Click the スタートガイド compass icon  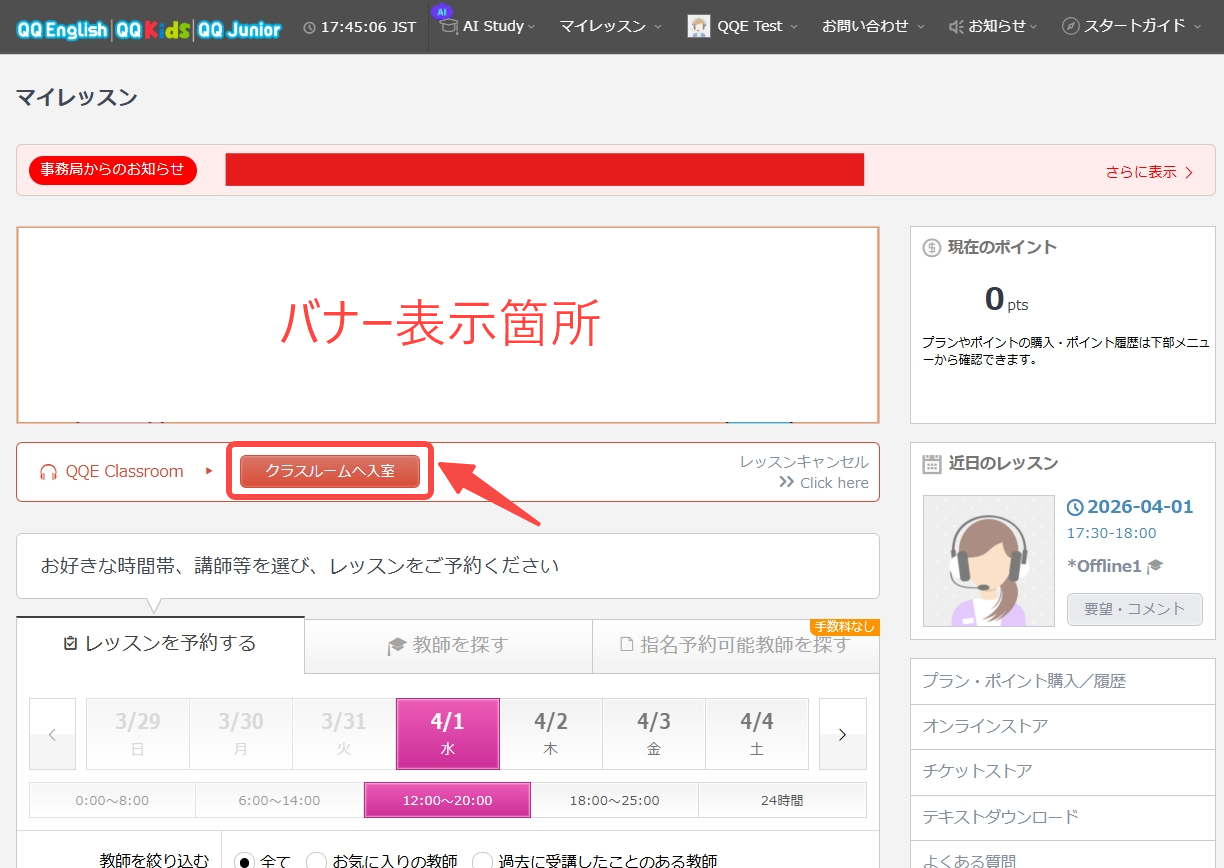pos(1071,27)
